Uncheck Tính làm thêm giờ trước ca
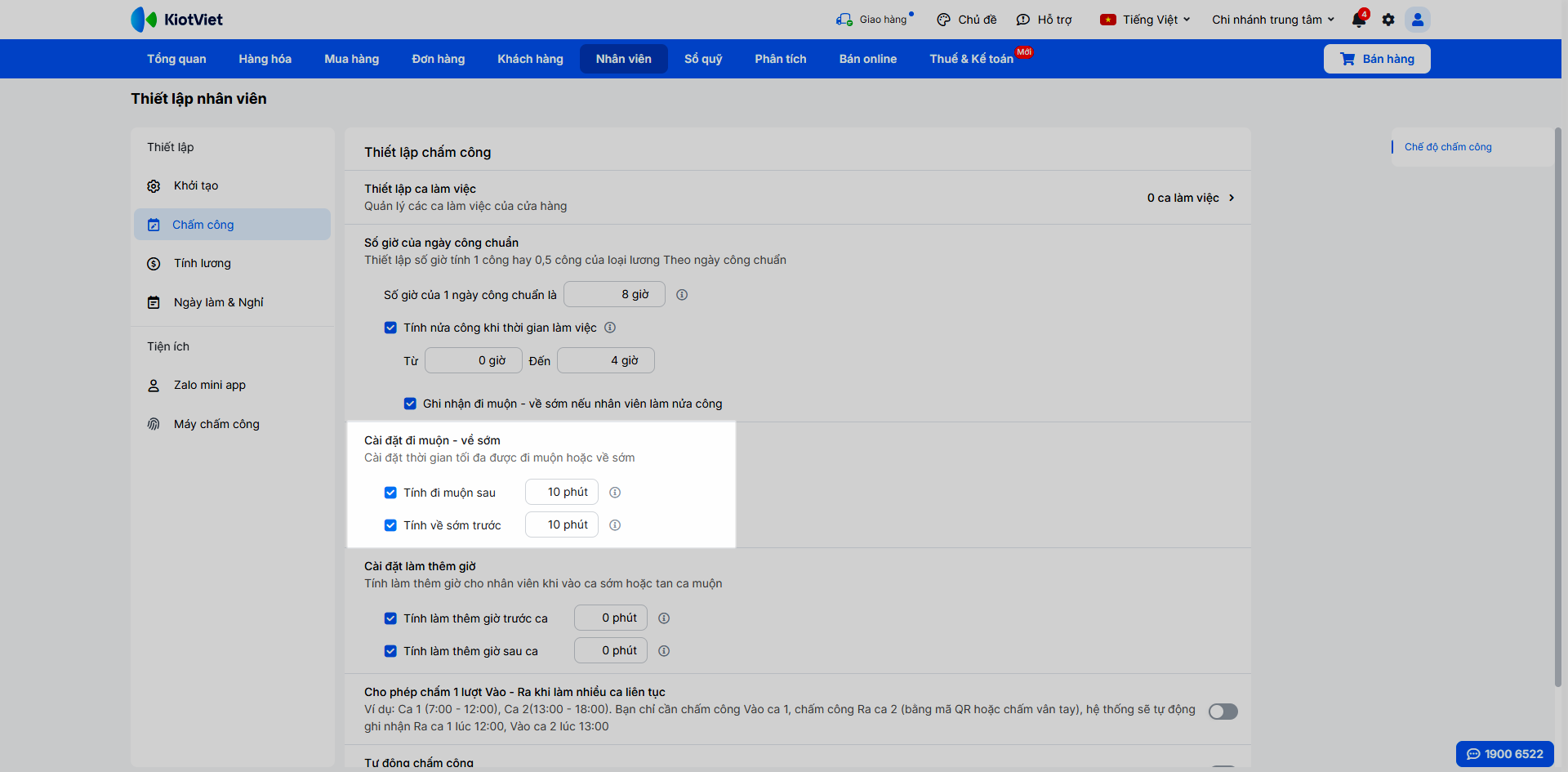 coord(390,618)
